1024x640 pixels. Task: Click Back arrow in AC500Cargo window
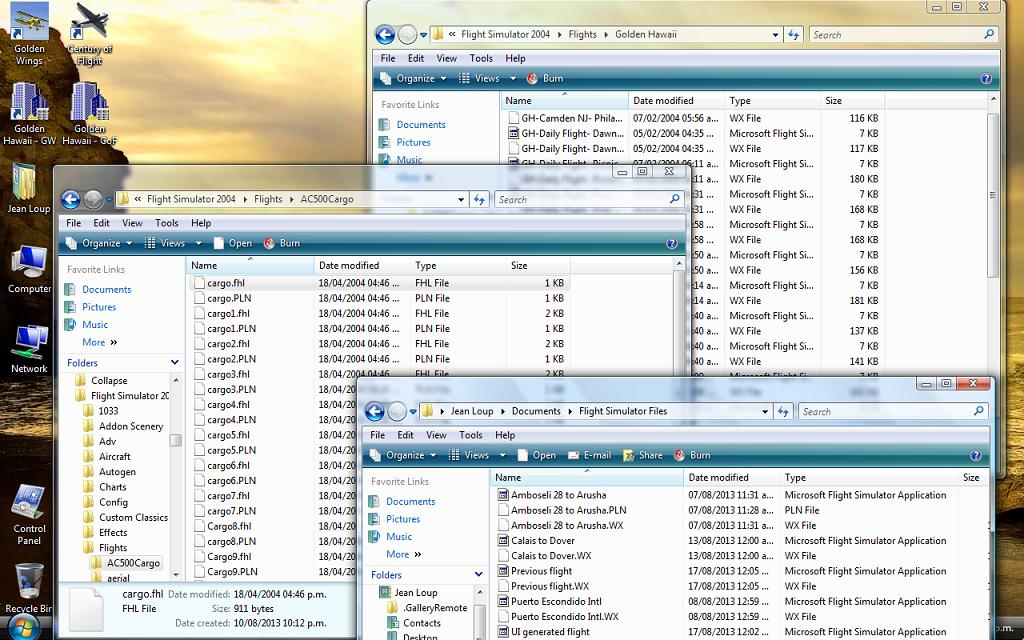71,199
